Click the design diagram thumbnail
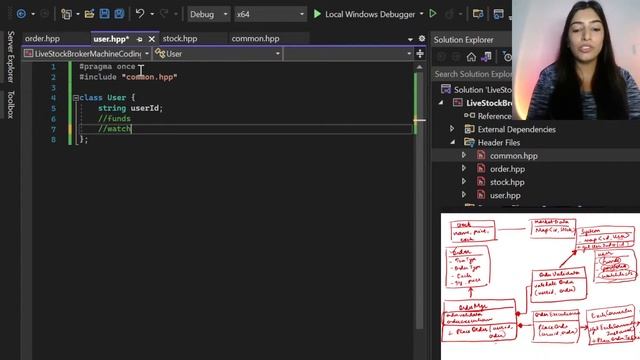Image resolution: width=640 pixels, height=360 pixels. (x=540, y=286)
